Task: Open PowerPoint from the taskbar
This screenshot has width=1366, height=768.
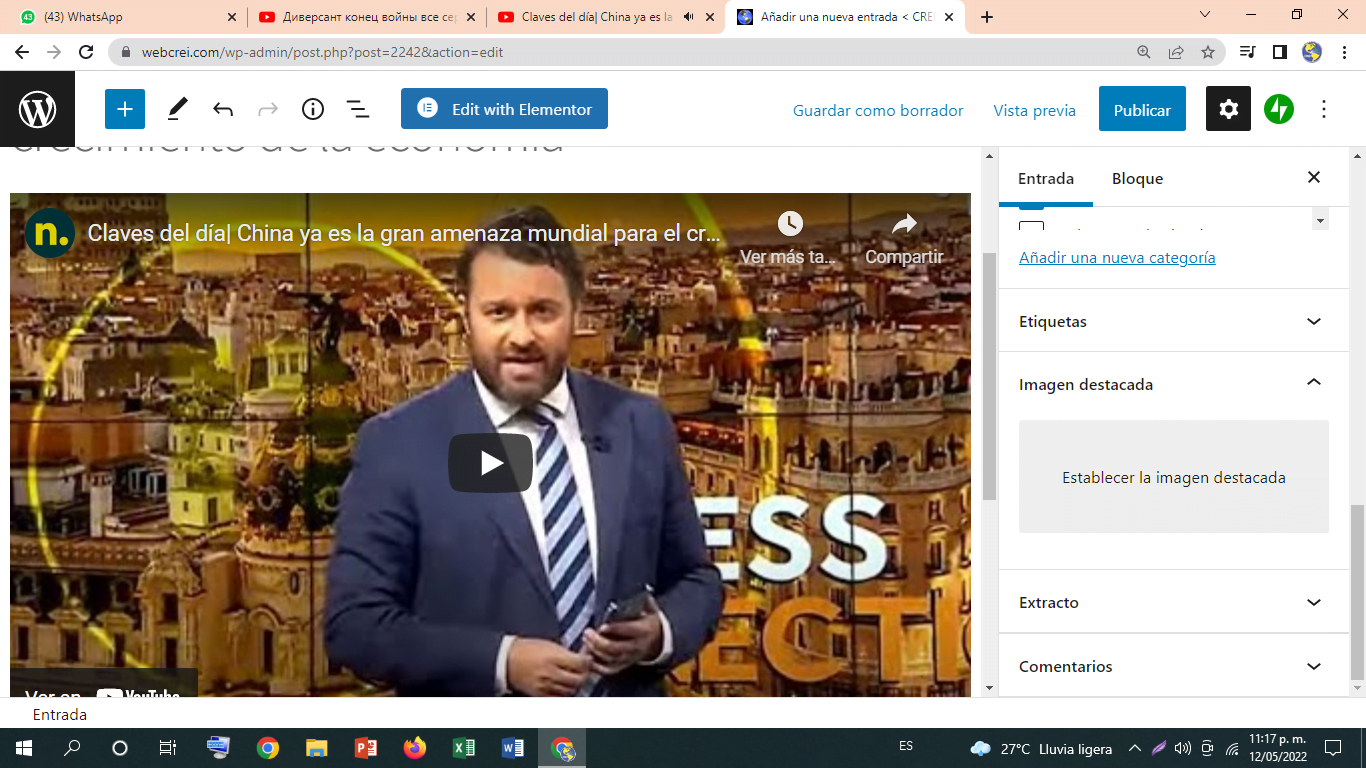Action: point(365,748)
